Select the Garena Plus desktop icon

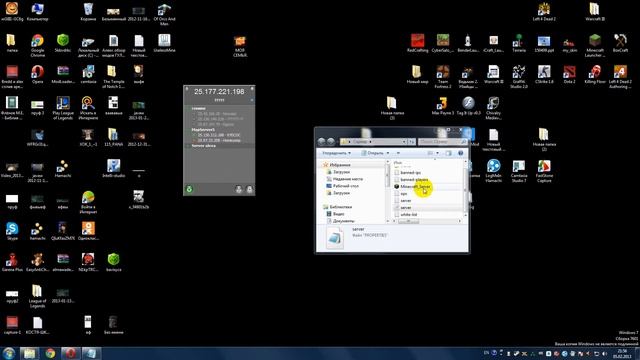coord(12,262)
